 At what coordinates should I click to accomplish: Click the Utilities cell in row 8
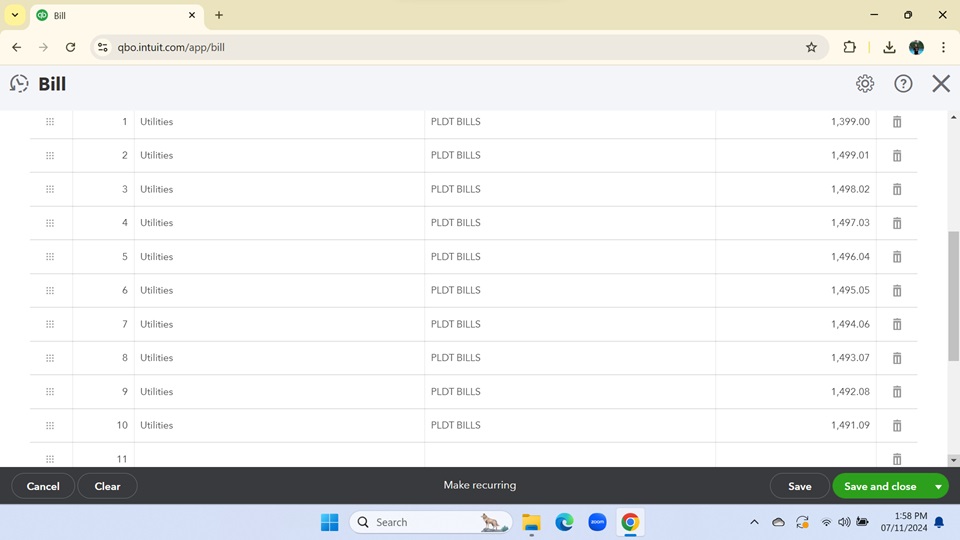[x=279, y=358]
